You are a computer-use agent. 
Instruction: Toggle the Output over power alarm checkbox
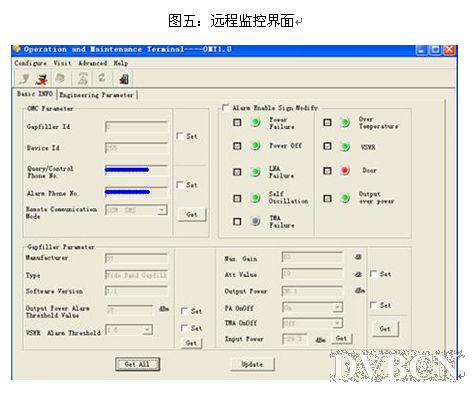point(327,198)
